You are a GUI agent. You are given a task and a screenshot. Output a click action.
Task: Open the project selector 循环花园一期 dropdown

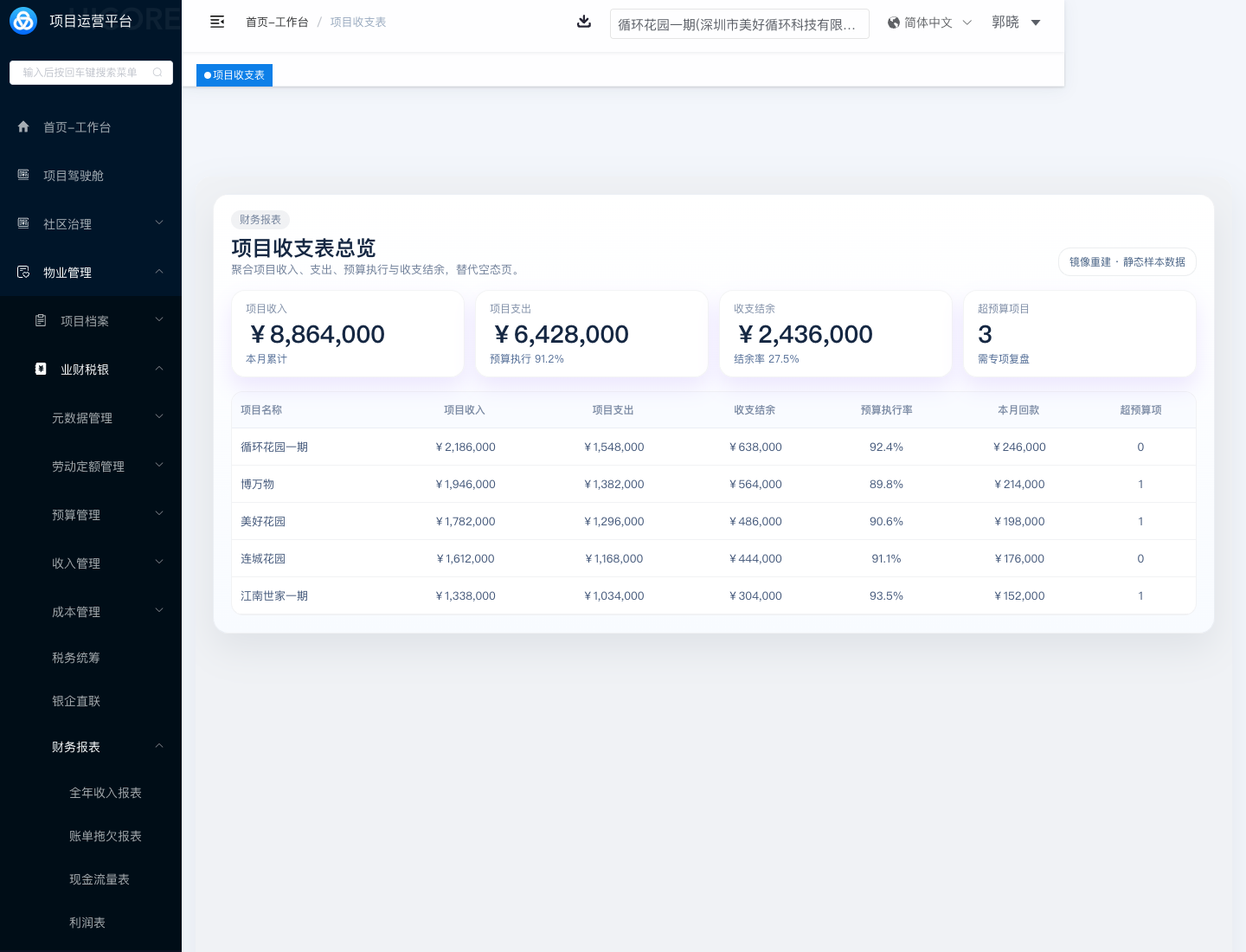click(x=739, y=24)
